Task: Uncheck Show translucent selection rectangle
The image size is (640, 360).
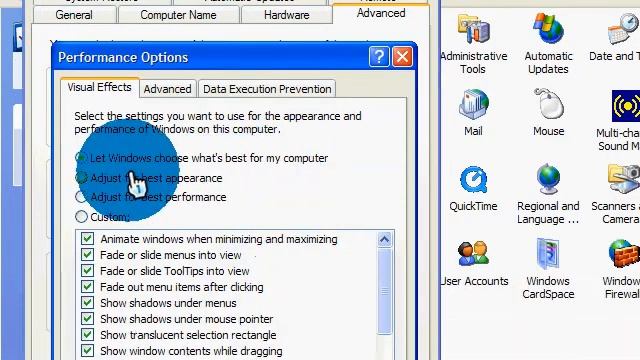Action: [x=87, y=335]
